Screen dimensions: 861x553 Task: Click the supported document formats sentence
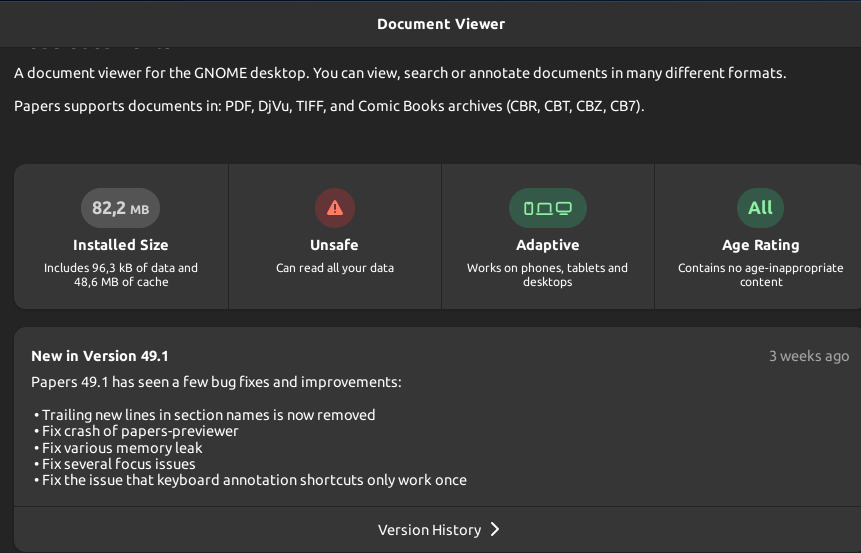click(x=329, y=106)
